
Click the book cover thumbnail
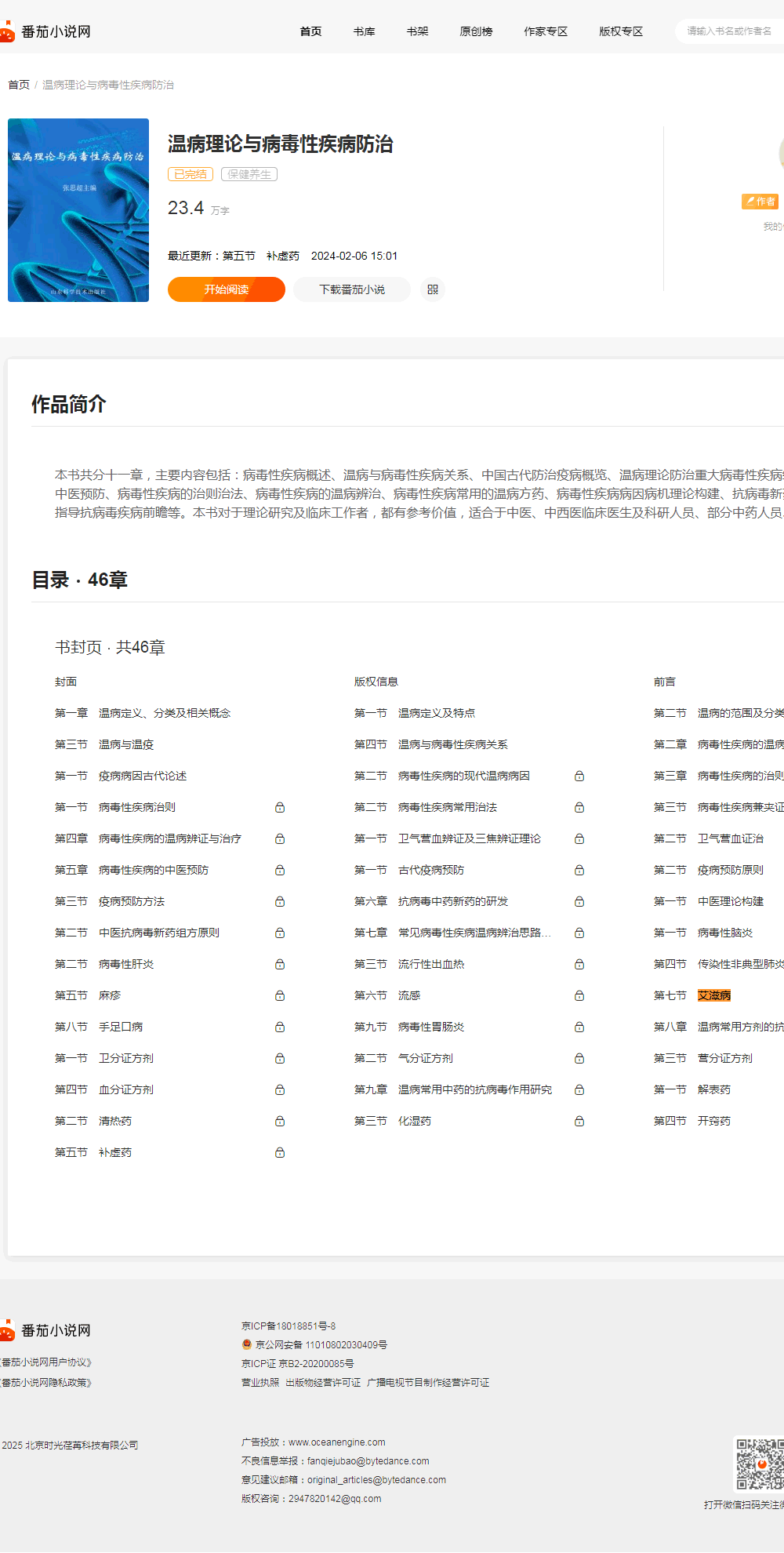coord(78,210)
